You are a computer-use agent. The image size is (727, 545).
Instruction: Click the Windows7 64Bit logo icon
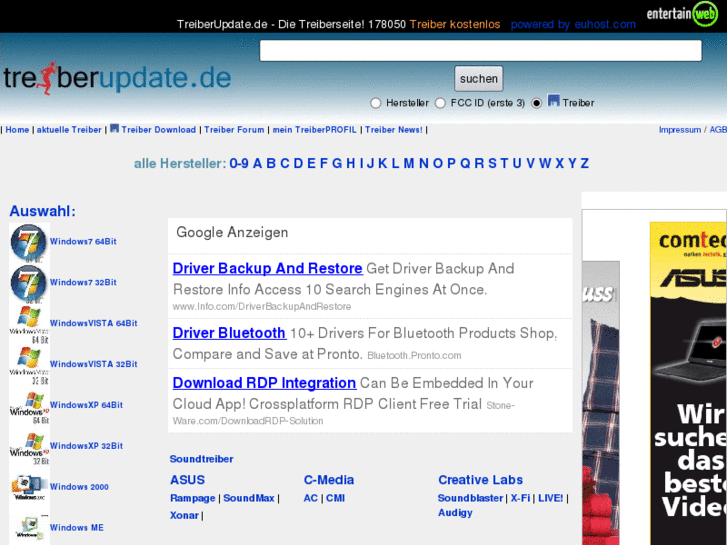click(x=29, y=243)
